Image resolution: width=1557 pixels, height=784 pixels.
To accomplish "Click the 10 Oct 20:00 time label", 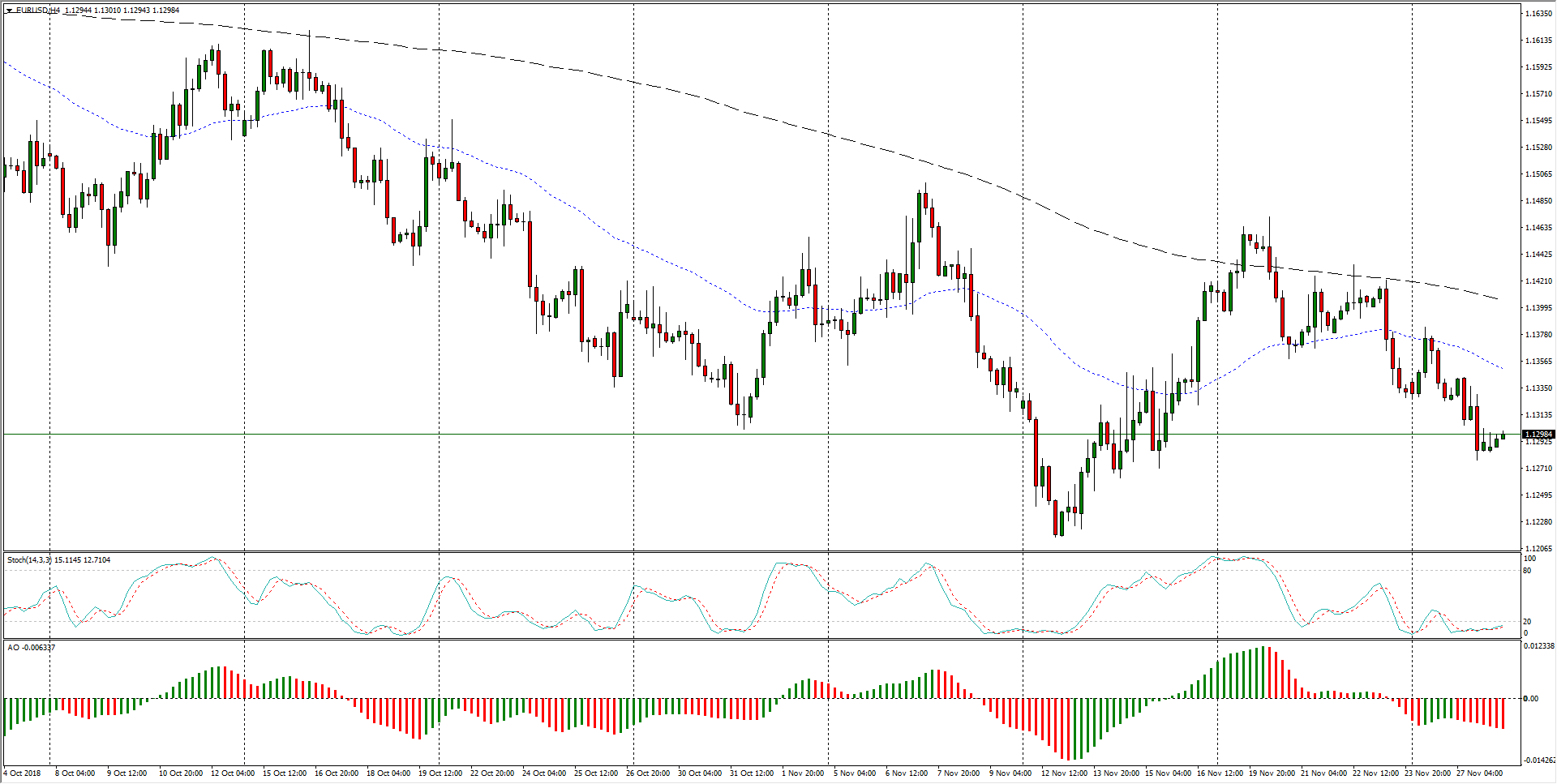I will [x=181, y=773].
